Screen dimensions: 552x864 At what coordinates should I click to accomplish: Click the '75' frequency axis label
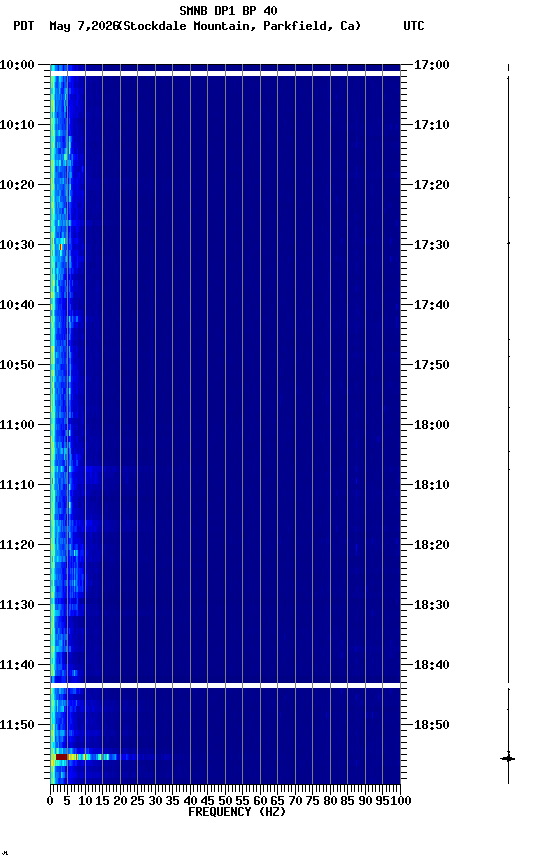click(312, 802)
